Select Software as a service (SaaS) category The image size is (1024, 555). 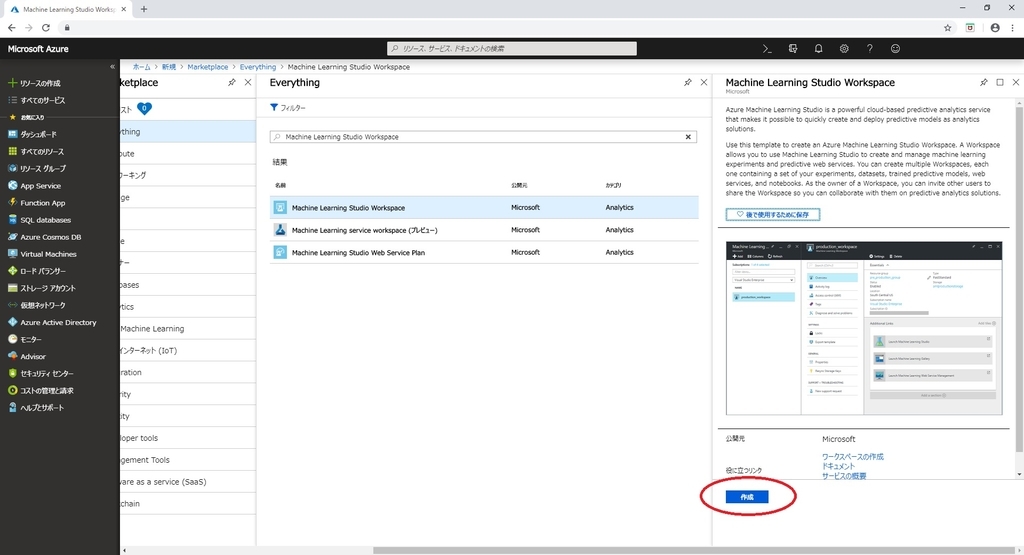click(x=187, y=482)
